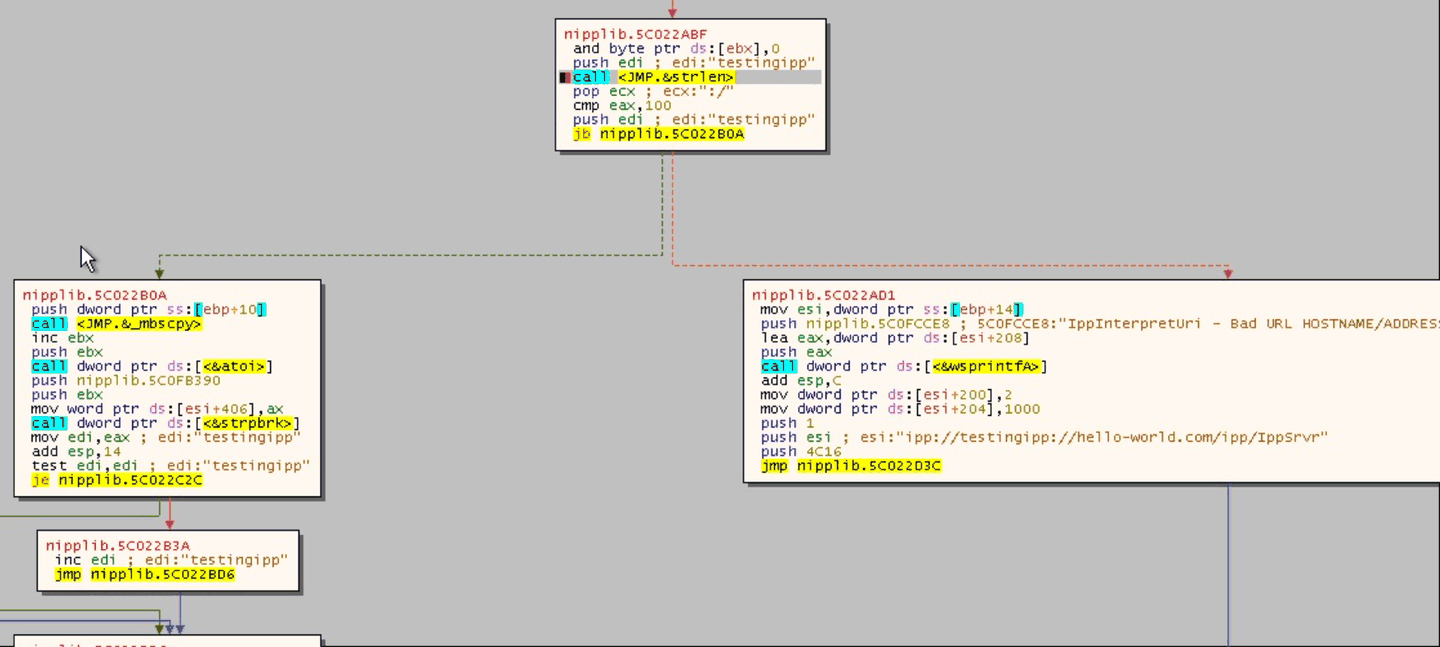Select mov word ptr [esi+406],ax line
Image resolution: width=1440 pixels, height=647 pixels.
(x=157, y=409)
